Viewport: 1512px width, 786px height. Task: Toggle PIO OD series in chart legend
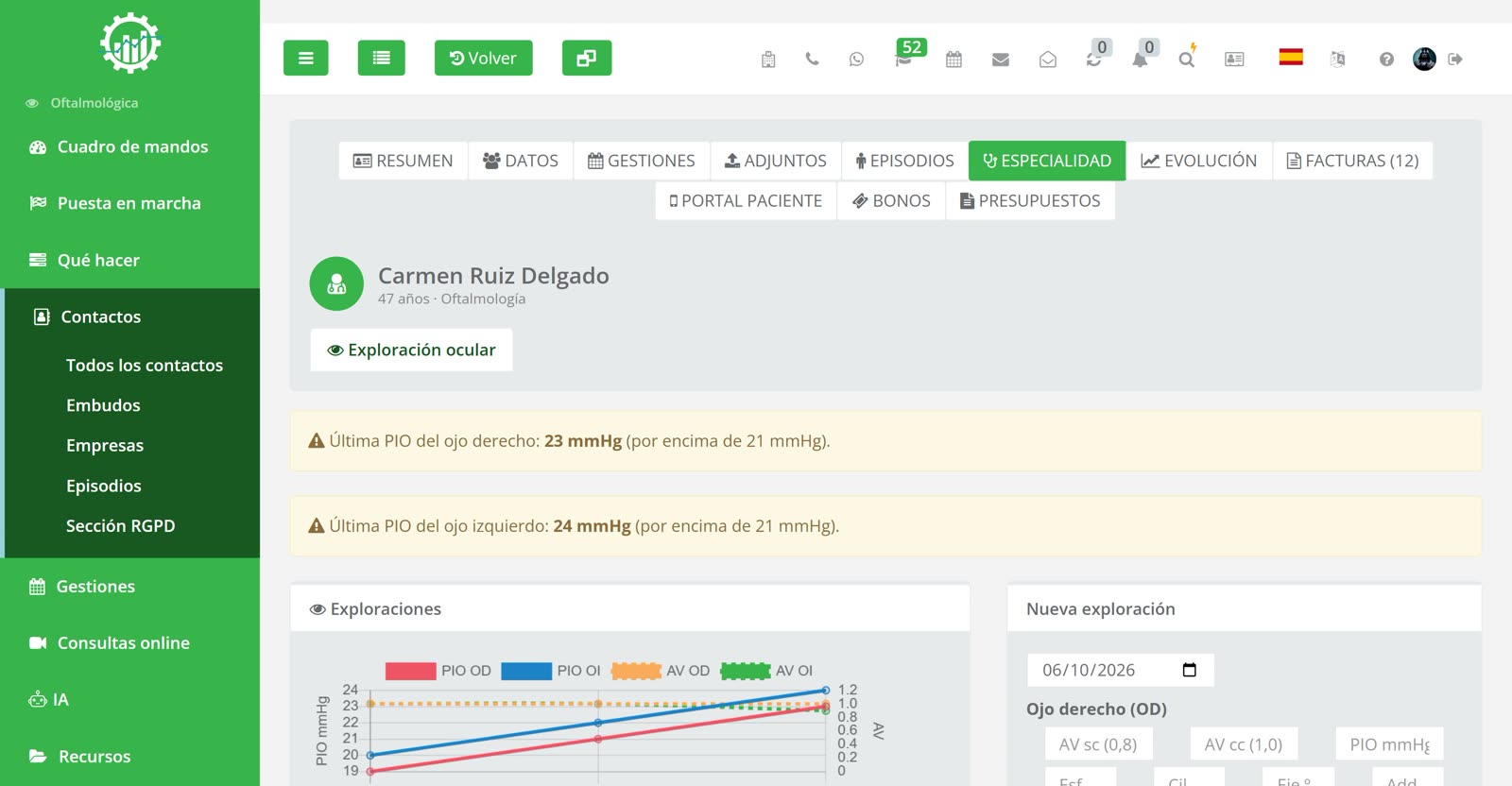point(438,671)
